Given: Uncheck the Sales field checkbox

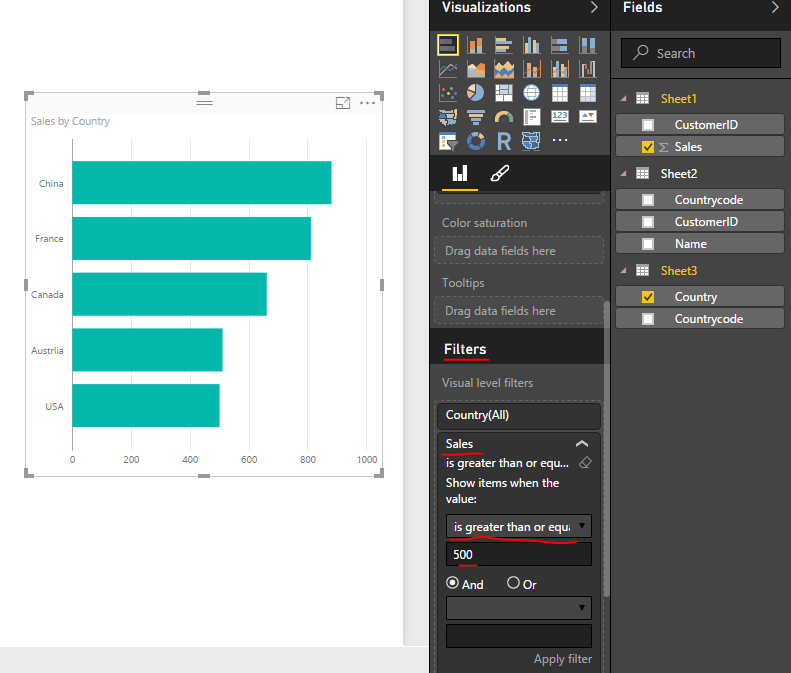Looking at the screenshot, I should 648,147.
